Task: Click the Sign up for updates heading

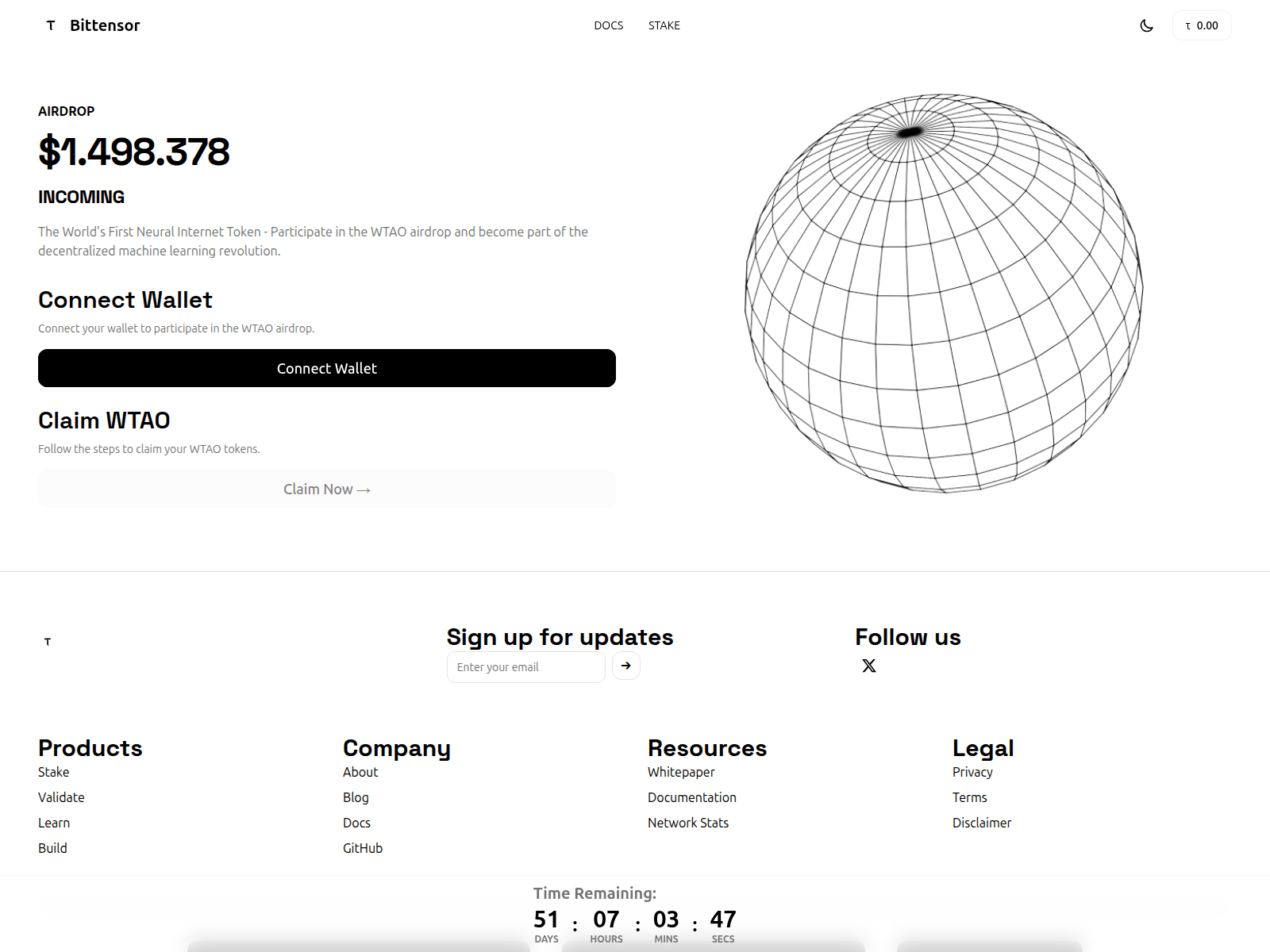Action: tap(560, 637)
